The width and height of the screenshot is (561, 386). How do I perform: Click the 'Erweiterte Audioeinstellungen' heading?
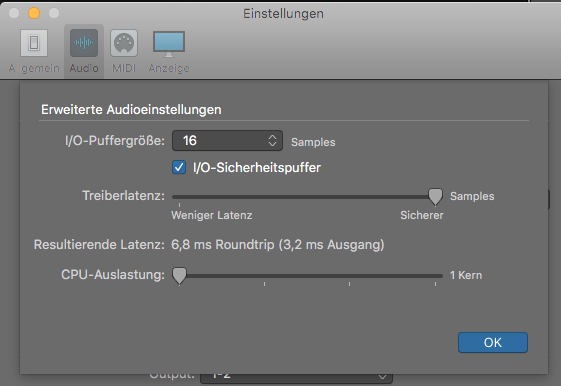131,109
